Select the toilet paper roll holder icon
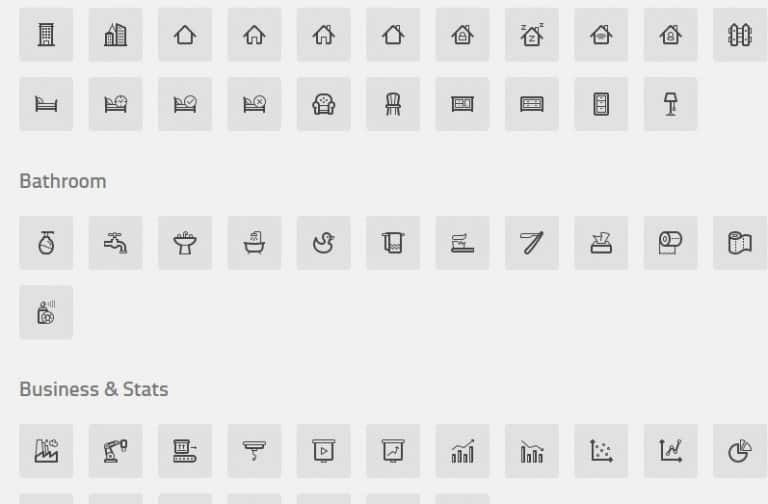 671,243
